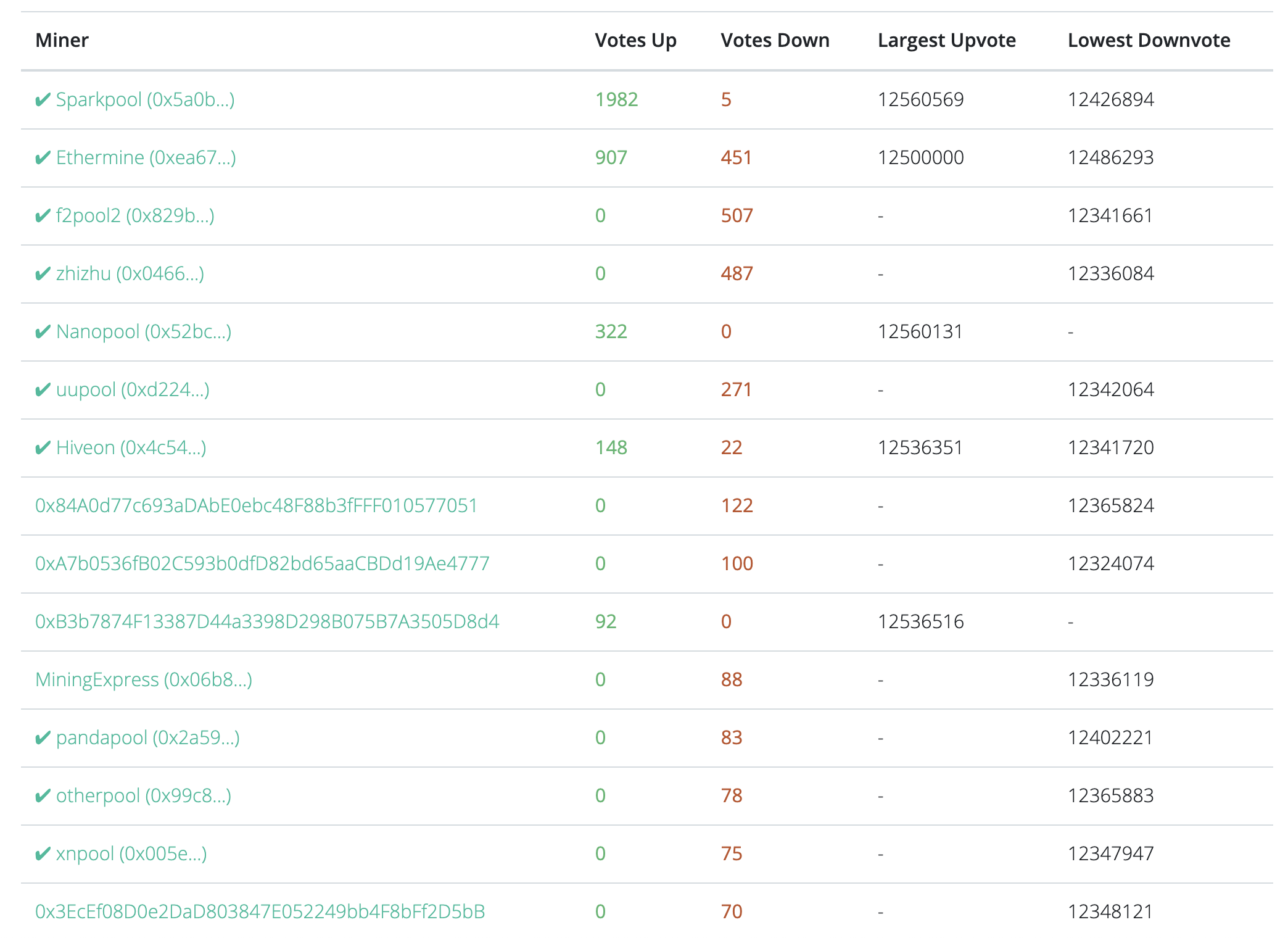This screenshot has height=938, width=1288.
Task: Open the Sparkpool (0x5a0b...) miner link
Action: 145,99
